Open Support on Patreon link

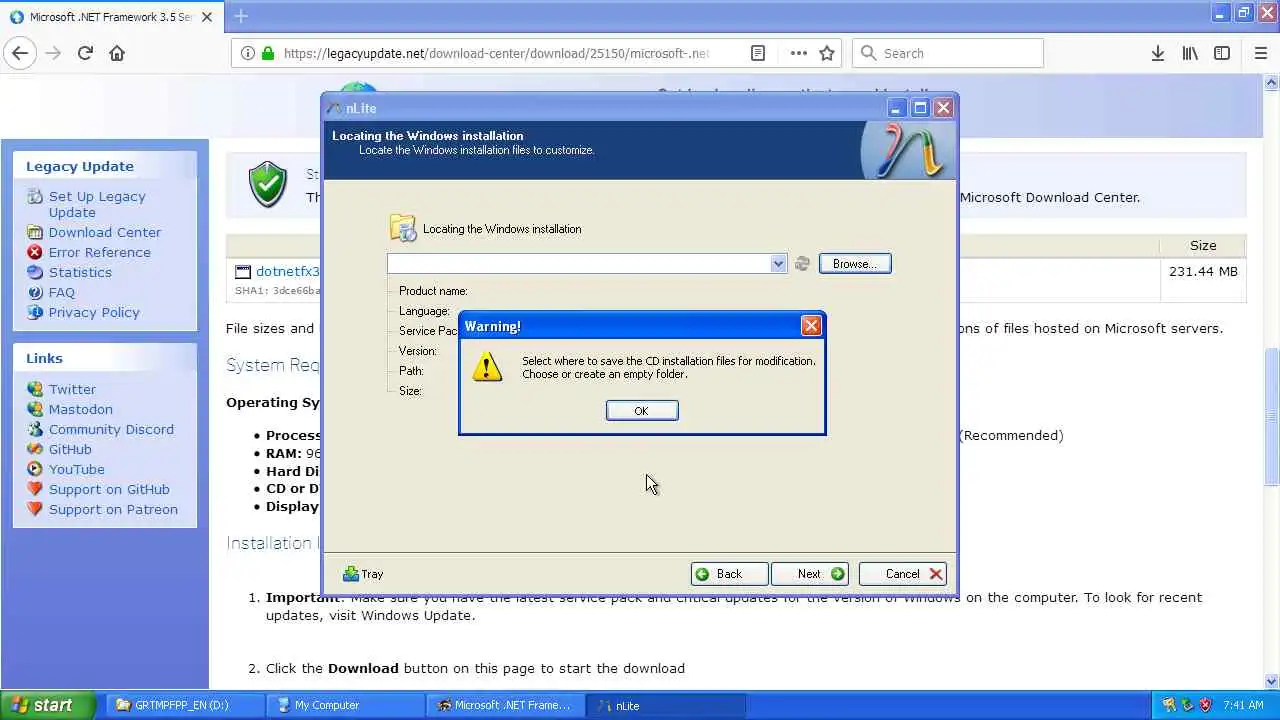pos(113,509)
